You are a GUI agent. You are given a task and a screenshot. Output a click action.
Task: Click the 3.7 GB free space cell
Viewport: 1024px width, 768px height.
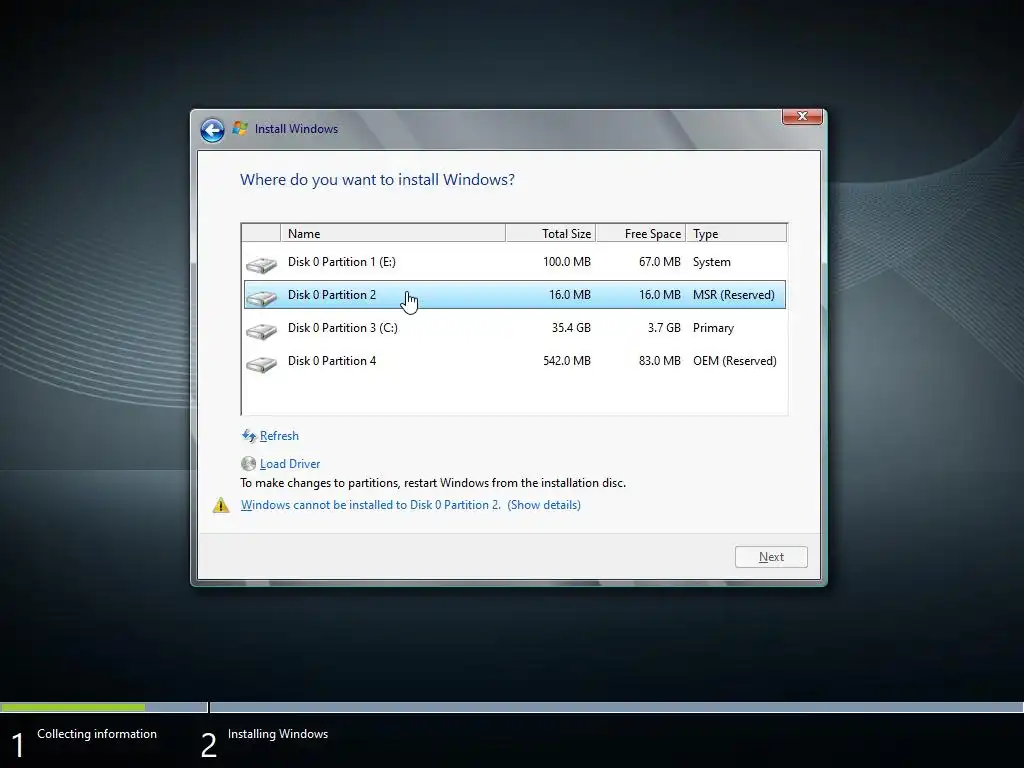(x=664, y=328)
